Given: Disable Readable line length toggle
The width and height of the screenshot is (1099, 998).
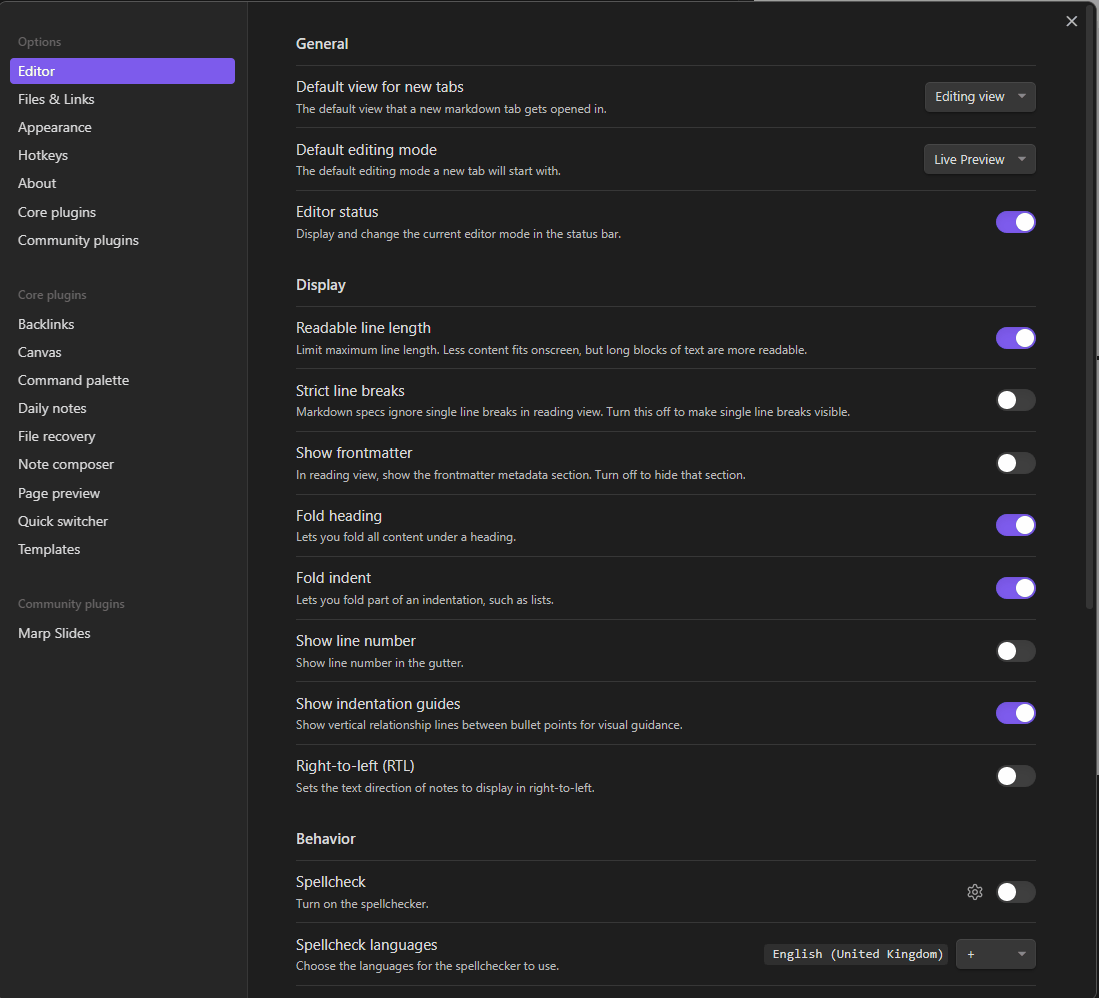Looking at the screenshot, I should (1015, 338).
